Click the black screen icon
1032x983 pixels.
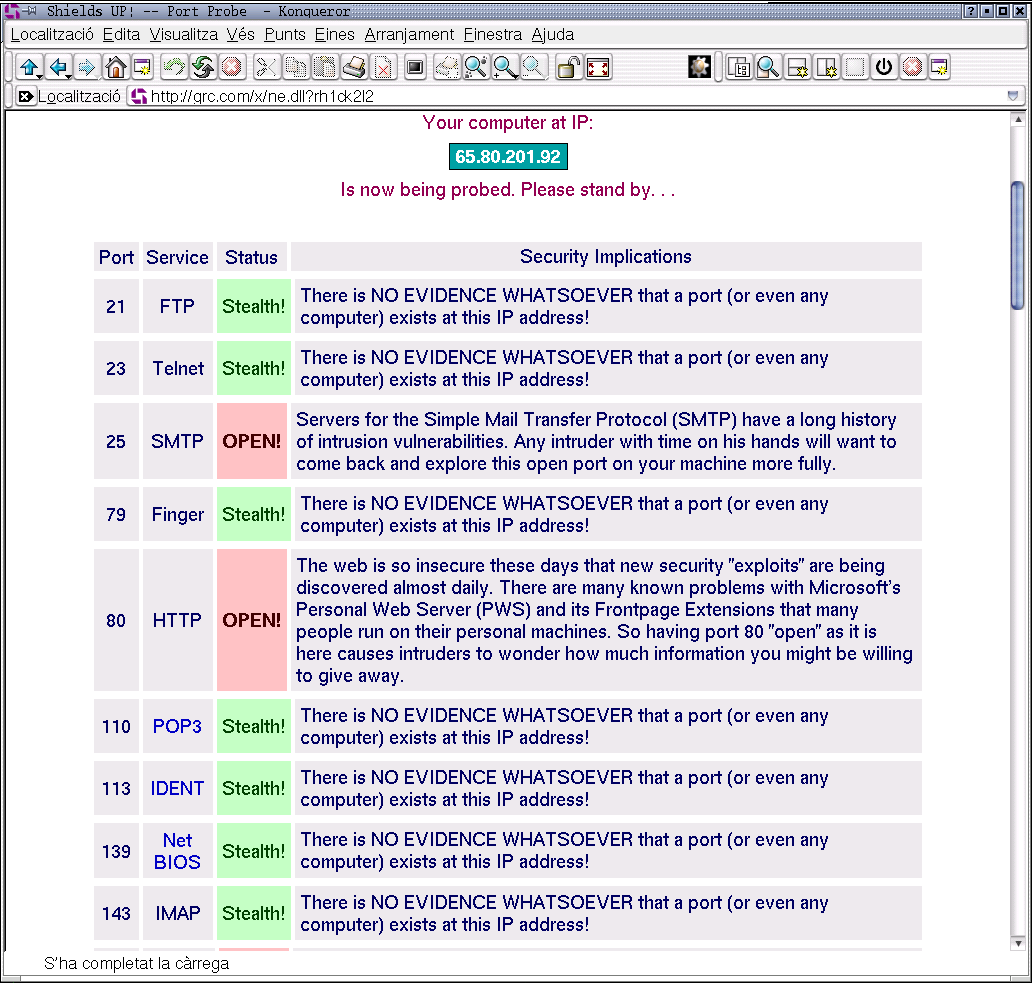415,66
